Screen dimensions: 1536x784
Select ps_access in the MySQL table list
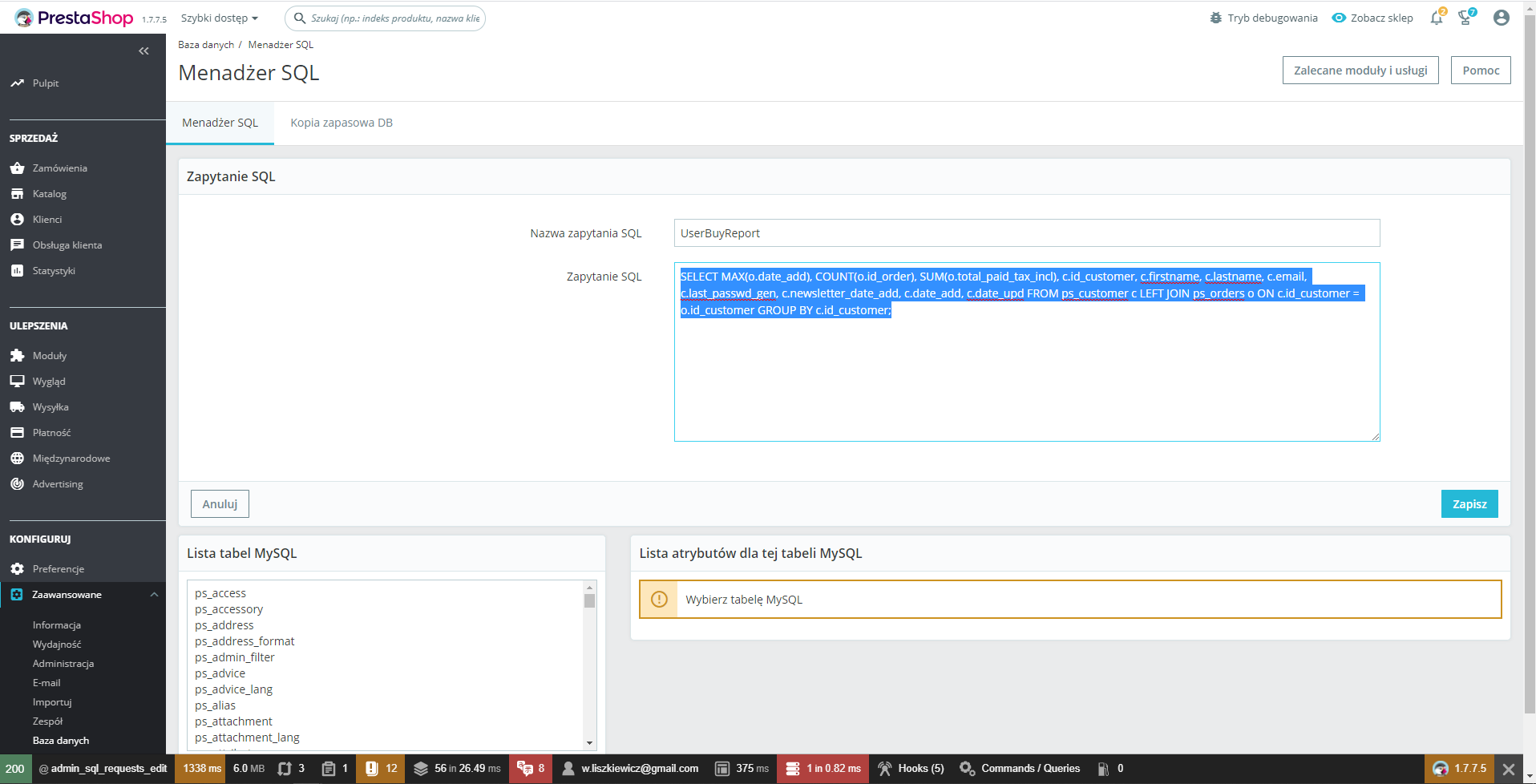click(220, 593)
